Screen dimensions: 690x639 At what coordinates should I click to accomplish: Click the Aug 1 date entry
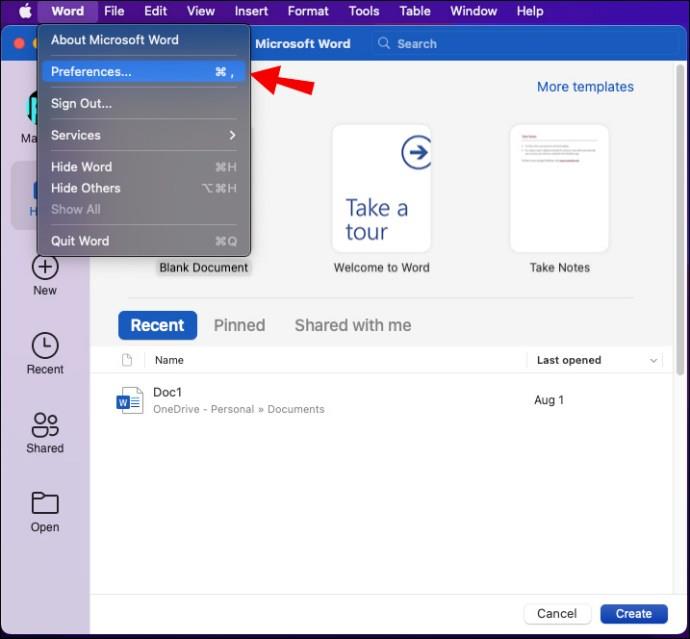click(549, 400)
